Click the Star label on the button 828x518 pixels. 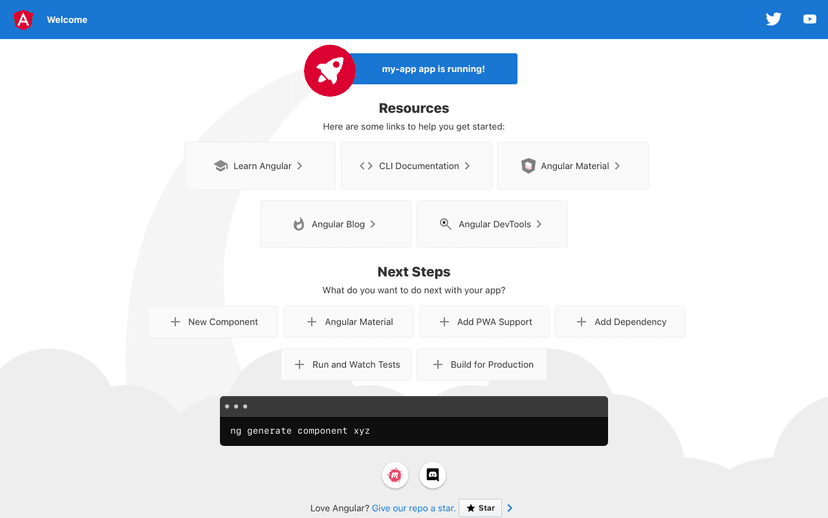[x=486, y=508]
